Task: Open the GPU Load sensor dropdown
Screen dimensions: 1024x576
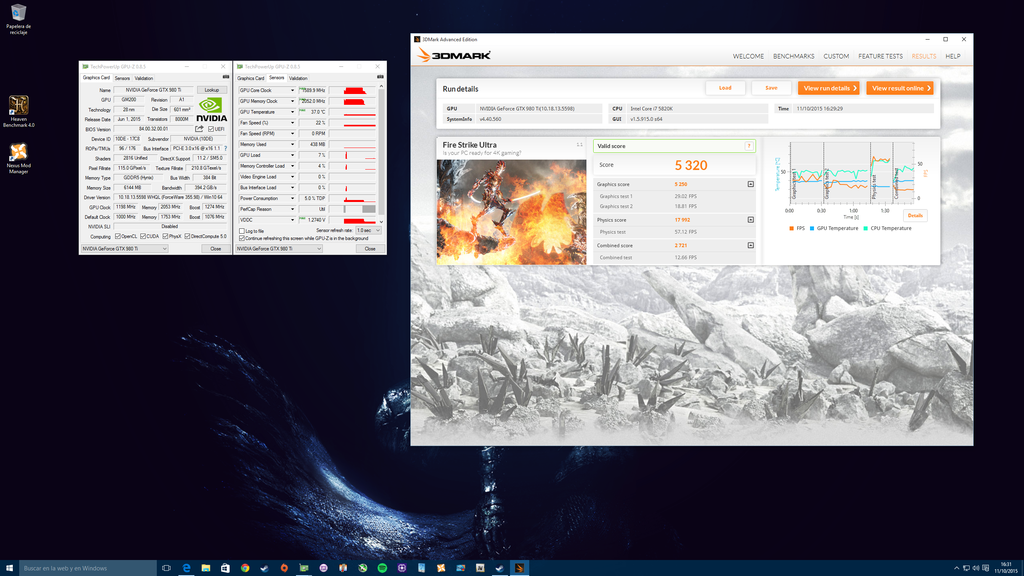Action: pos(292,155)
